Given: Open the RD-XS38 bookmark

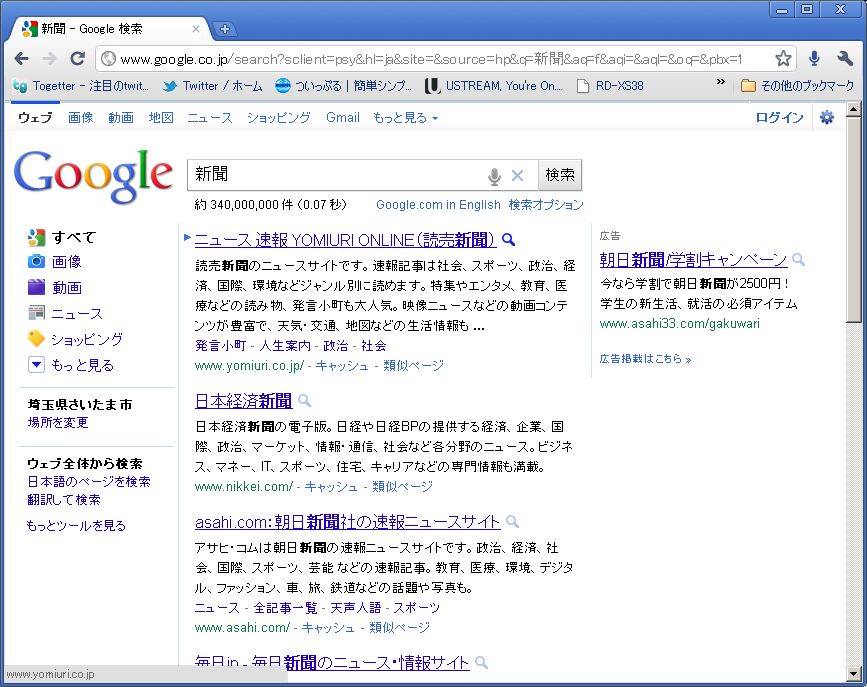Looking at the screenshot, I should (x=610, y=86).
